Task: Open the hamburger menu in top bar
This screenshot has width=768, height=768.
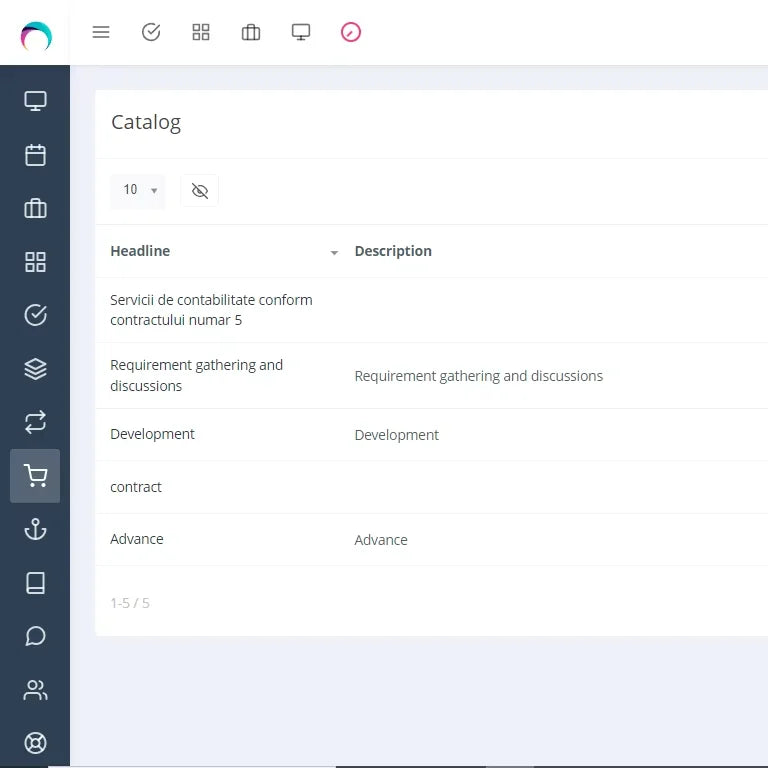Action: click(101, 32)
